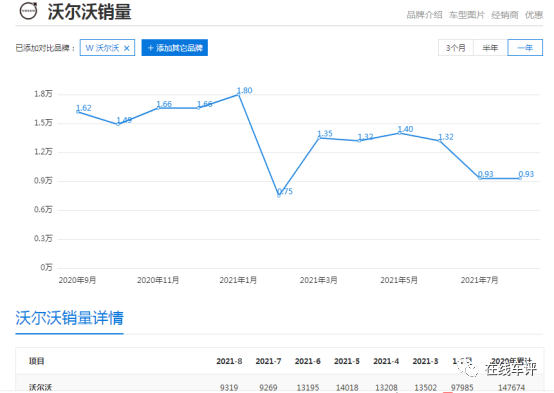Click the 2021年7月 axis label
The width and height of the screenshot is (554, 393).
tap(479, 280)
